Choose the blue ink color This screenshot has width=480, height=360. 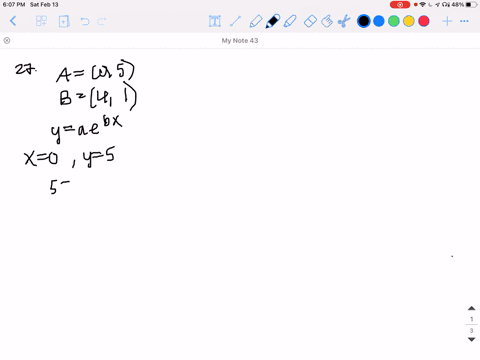(379, 21)
